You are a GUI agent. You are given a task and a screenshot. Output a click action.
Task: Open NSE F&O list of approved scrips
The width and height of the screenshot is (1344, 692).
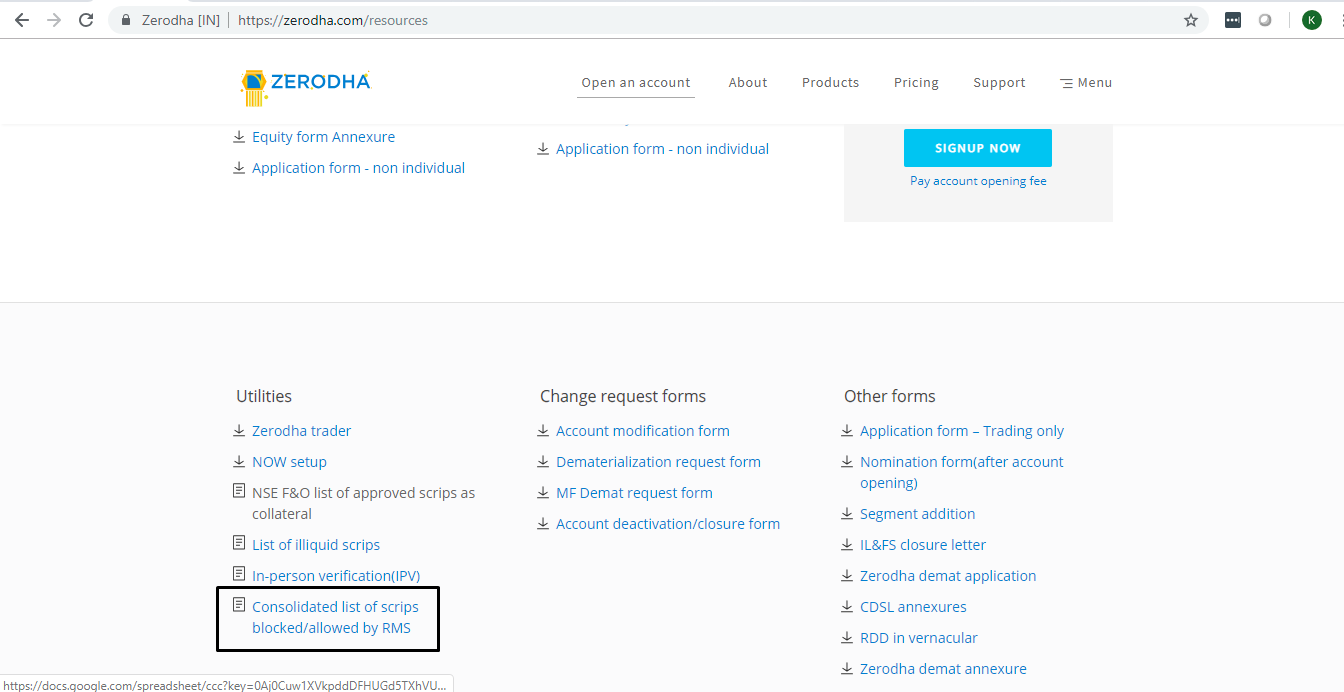point(363,503)
